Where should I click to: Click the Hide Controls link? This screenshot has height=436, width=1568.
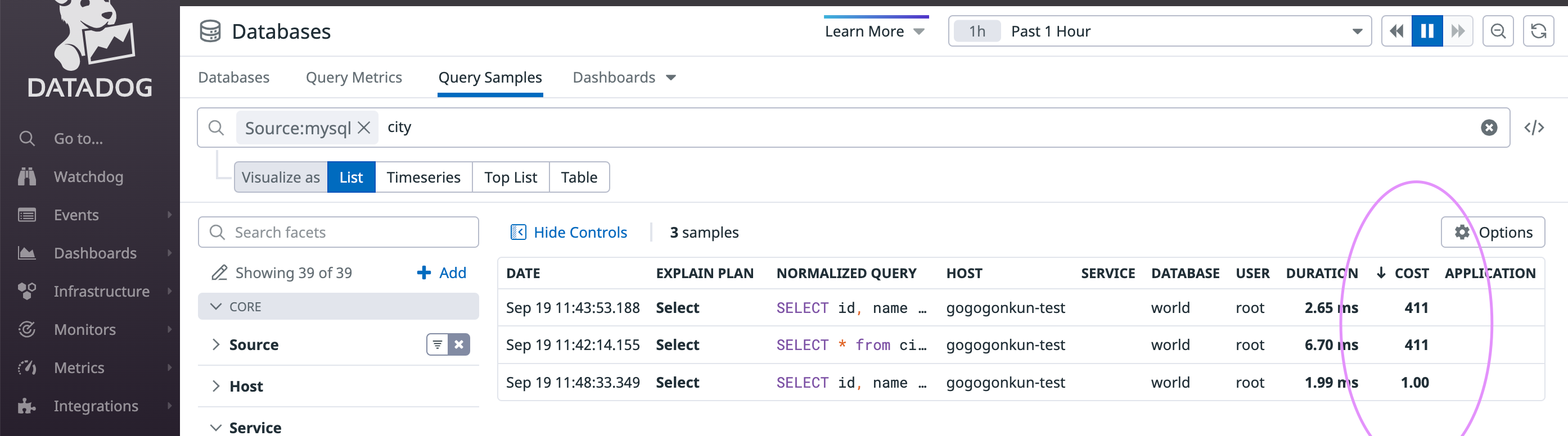[579, 232]
